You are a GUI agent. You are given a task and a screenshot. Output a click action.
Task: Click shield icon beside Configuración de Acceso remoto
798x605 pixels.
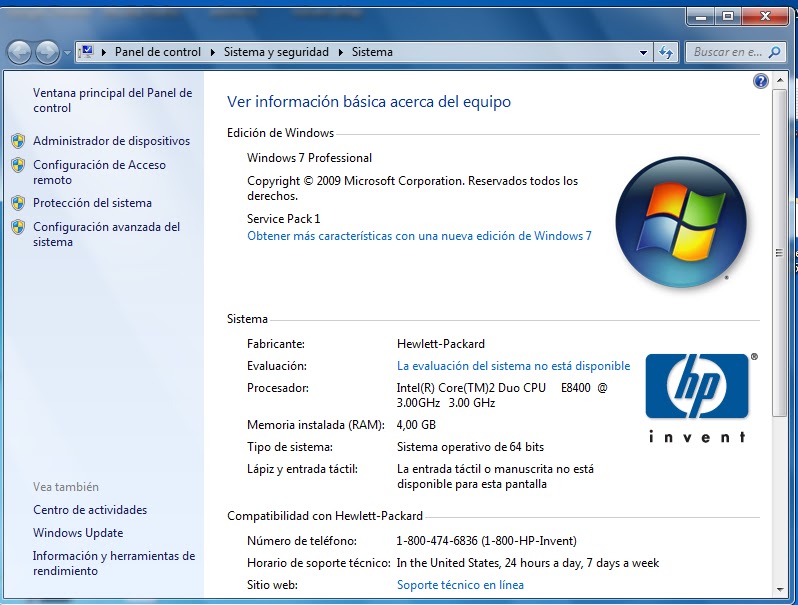click(x=18, y=165)
